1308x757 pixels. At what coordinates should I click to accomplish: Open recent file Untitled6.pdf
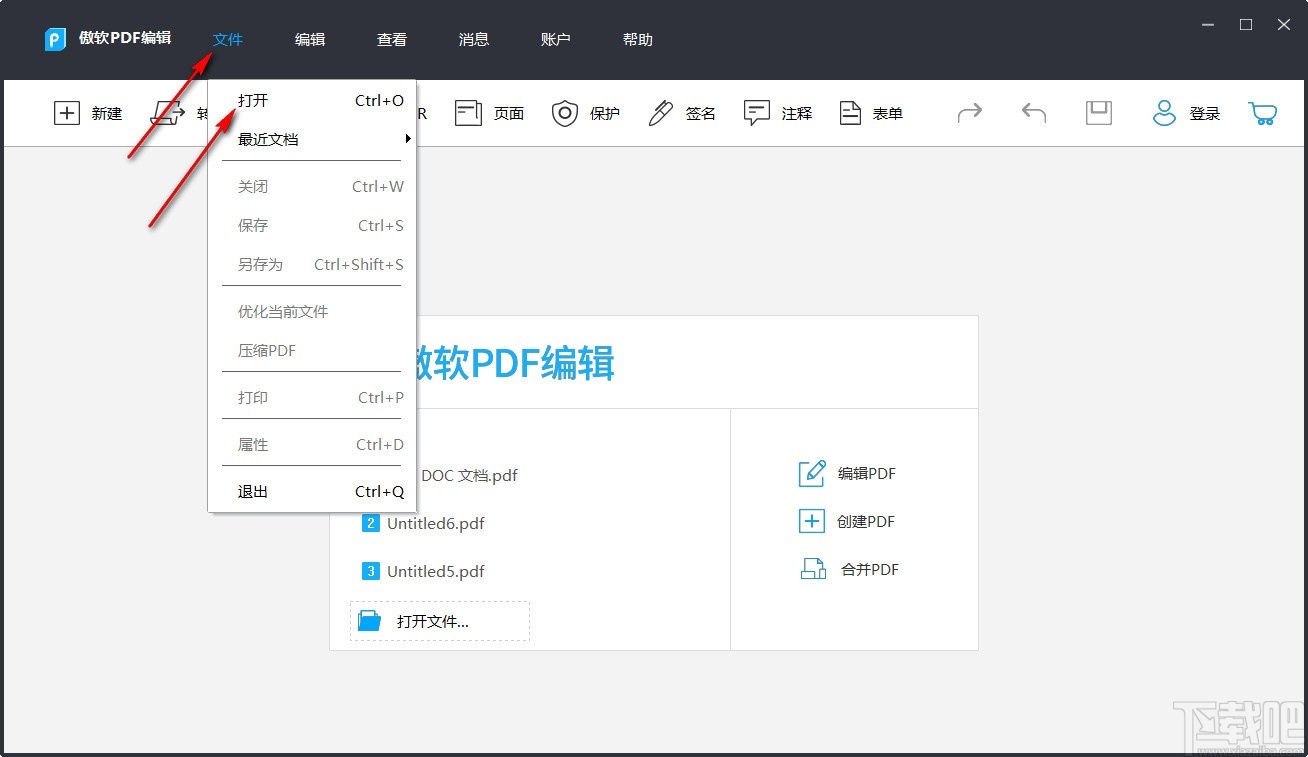[437, 523]
